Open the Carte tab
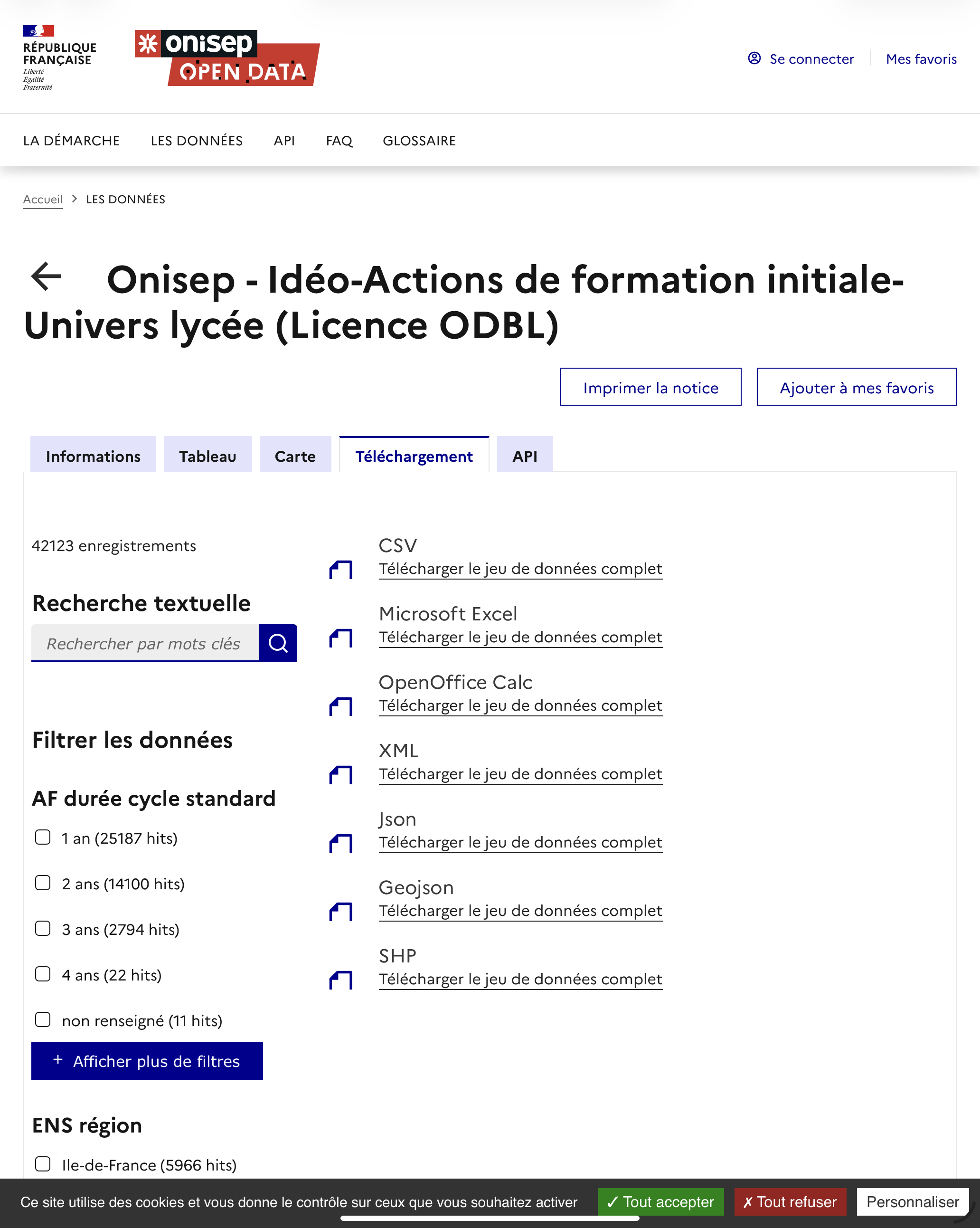The width and height of the screenshot is (980, 1228). (x=295, y=456)
